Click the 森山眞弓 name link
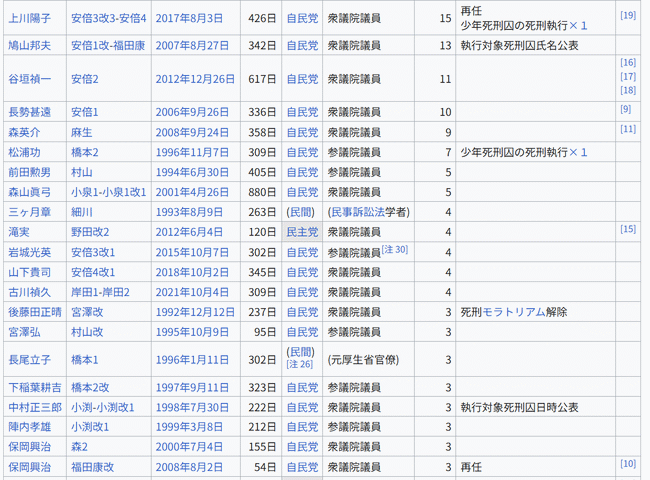Screen dimensions: 650x480 pyautogui.click(x=29, y=192)
